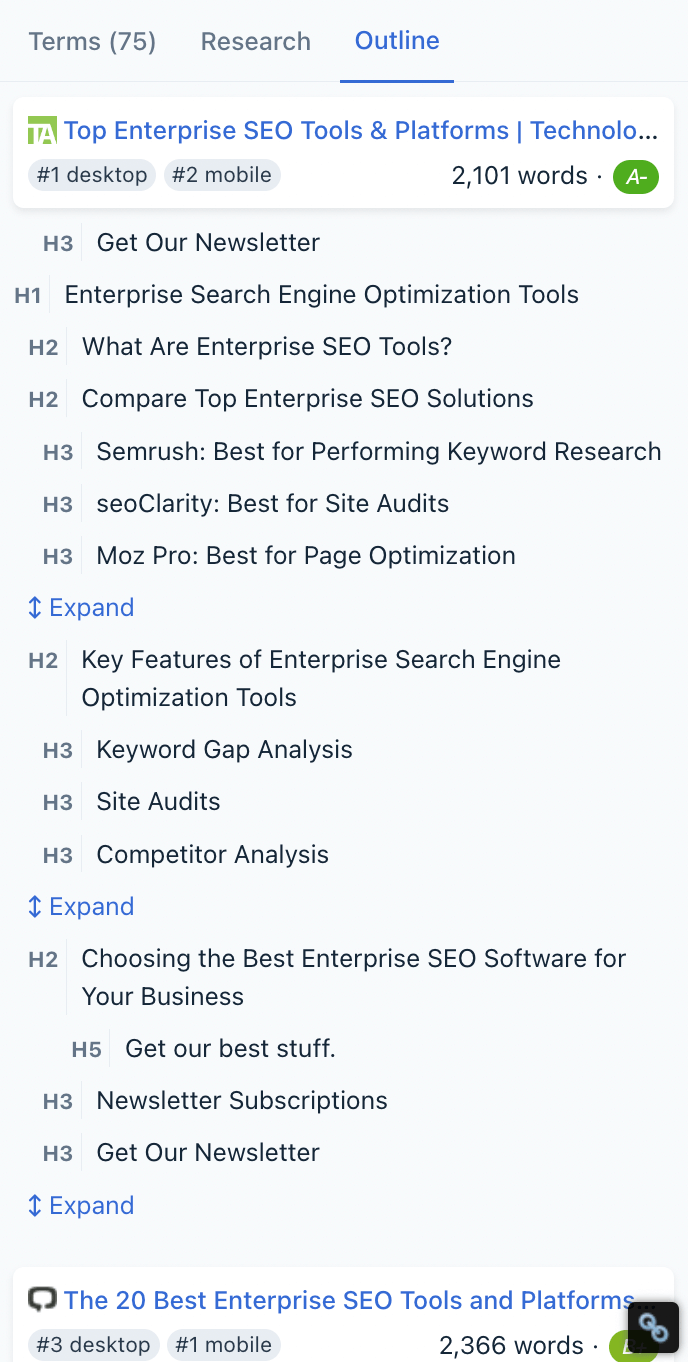Image resolution: width=688 pixels, height=1362 pixels.
Task: Click the #1 desktop rank badge
Action: (92, 175)
